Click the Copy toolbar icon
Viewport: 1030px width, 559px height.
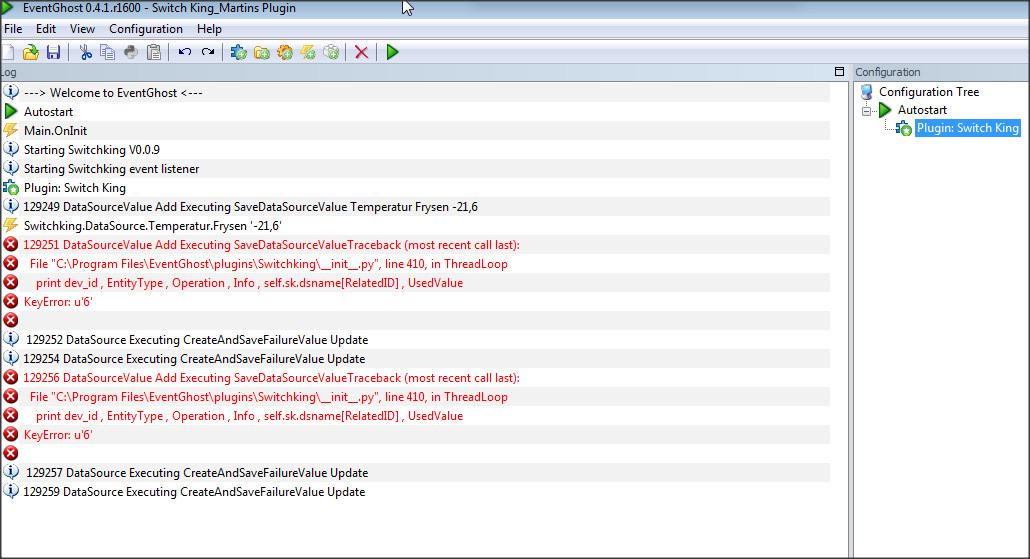[108, 53]
